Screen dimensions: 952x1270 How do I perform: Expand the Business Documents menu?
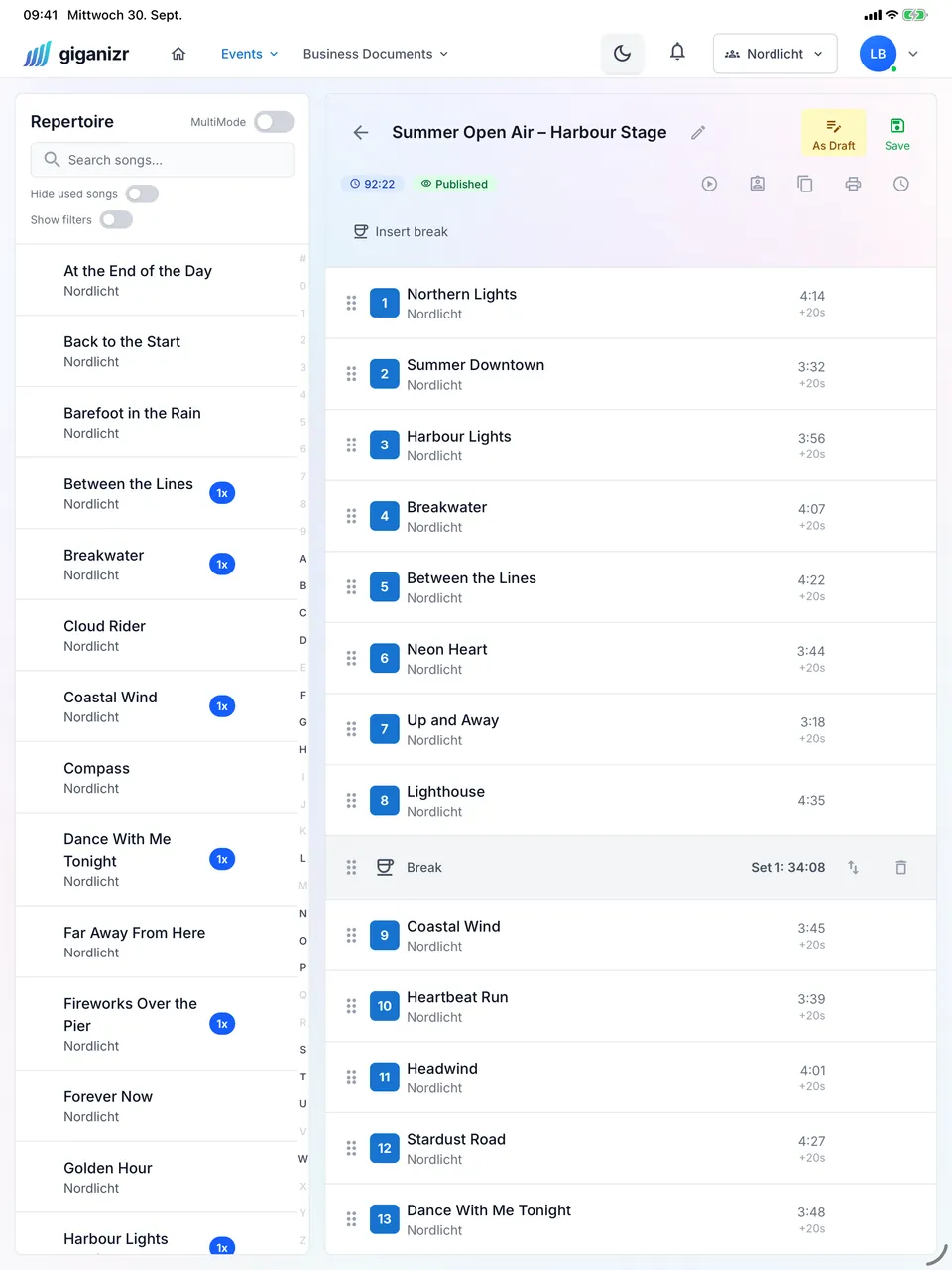376,54
